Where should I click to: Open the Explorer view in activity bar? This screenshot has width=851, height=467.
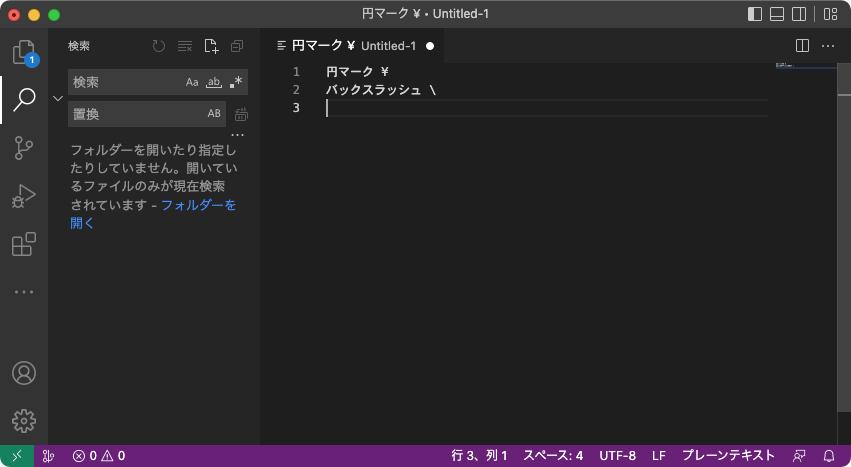(24, 53)
